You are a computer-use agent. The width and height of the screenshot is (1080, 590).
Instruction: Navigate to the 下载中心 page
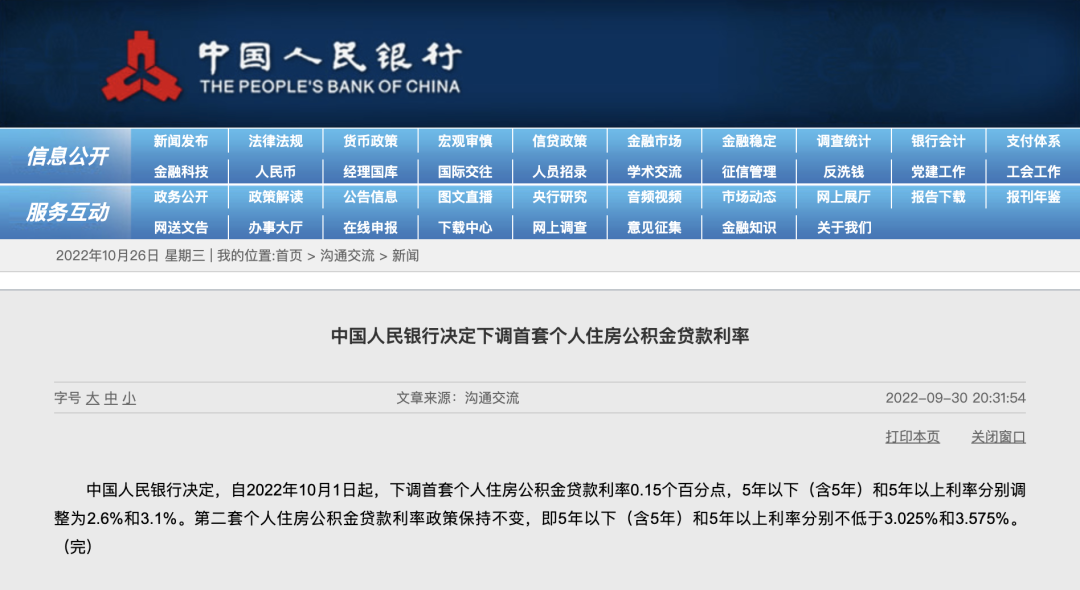(x=466, y=227)
